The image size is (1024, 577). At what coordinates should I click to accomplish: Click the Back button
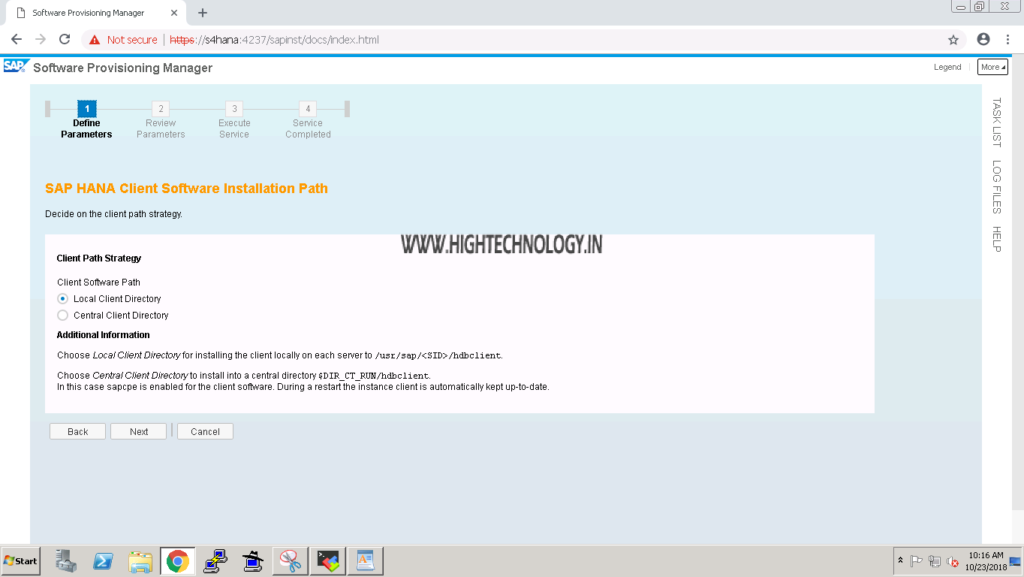78,431
